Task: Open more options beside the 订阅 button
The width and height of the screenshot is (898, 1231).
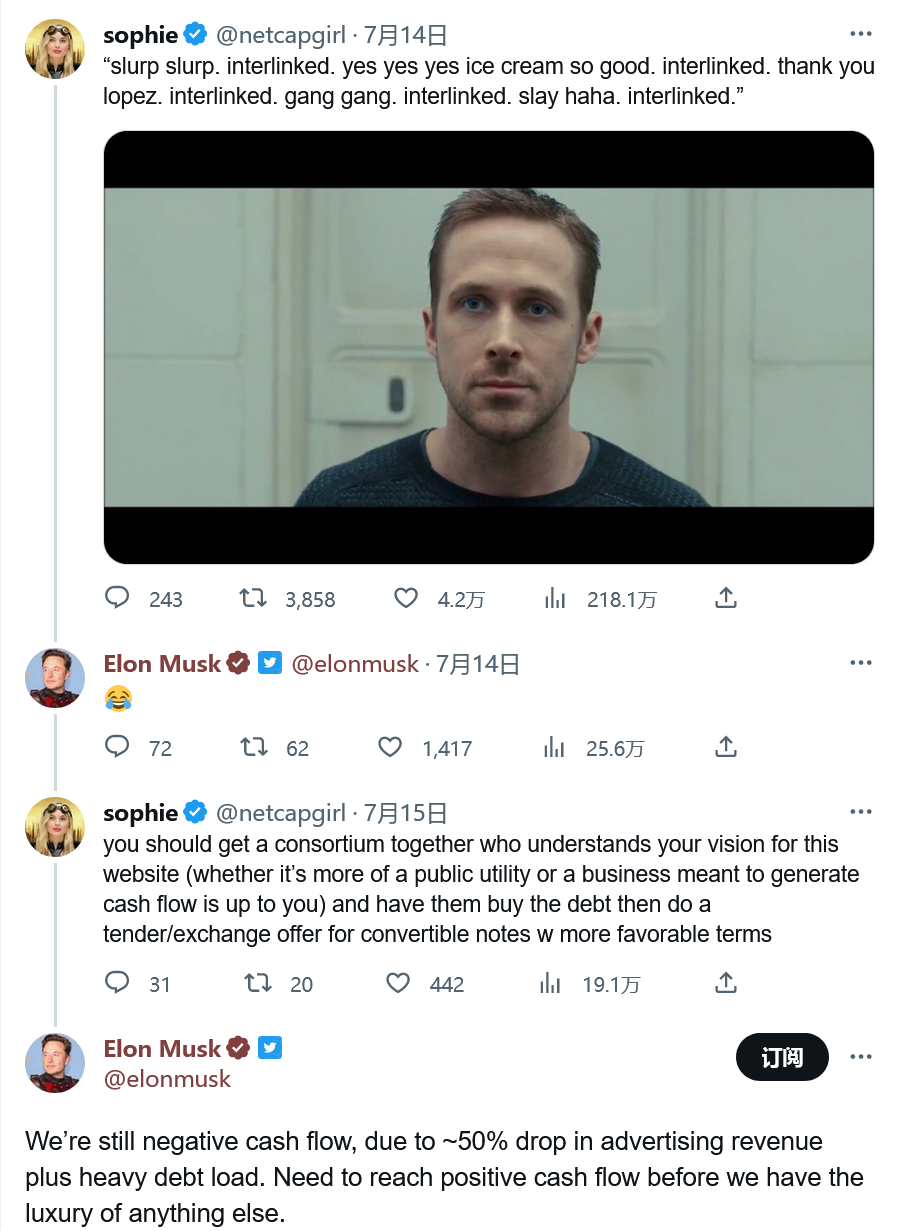Action: click(860, 1056)
